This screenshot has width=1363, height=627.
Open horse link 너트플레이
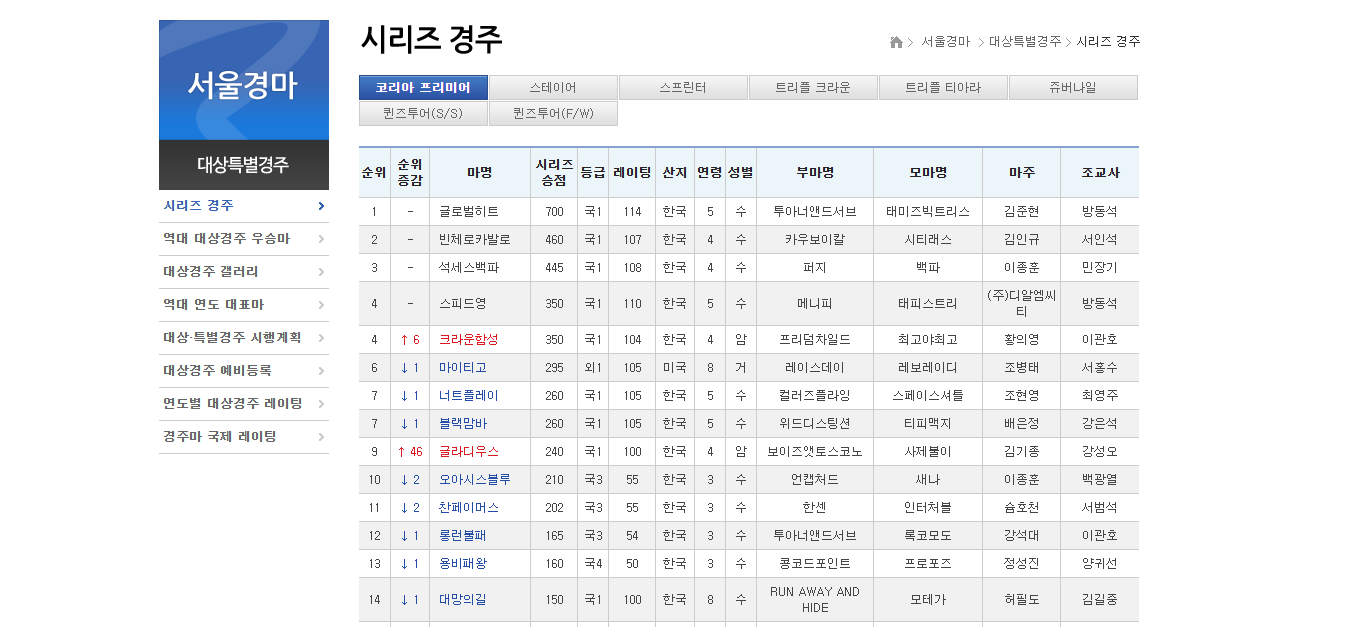468,396
